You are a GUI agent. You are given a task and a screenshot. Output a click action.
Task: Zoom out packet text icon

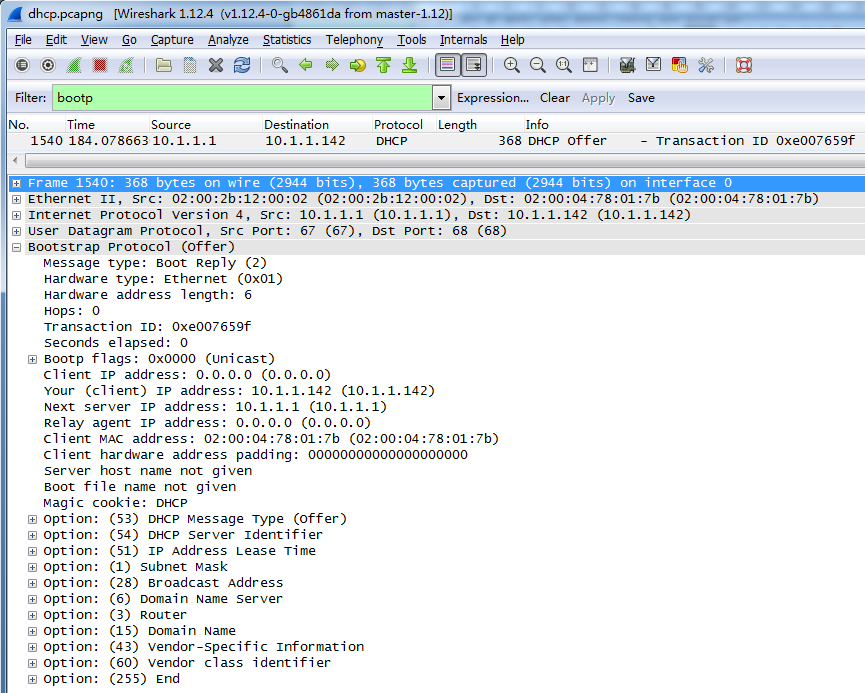(x=537, y=65)
